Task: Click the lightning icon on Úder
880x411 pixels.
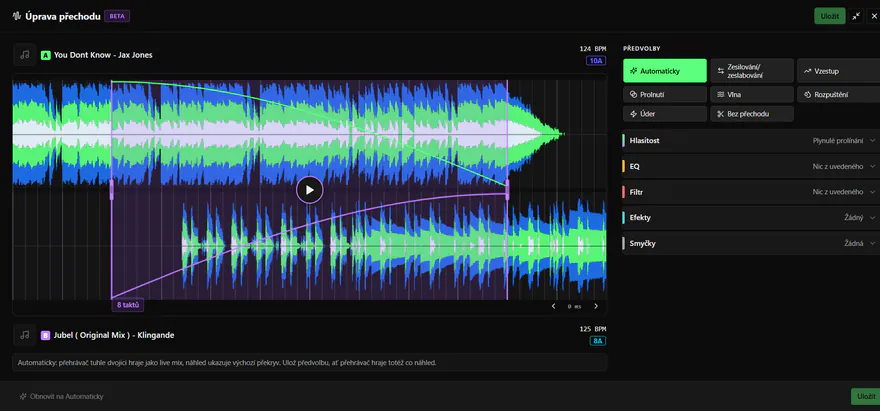Action: [633, 113]
